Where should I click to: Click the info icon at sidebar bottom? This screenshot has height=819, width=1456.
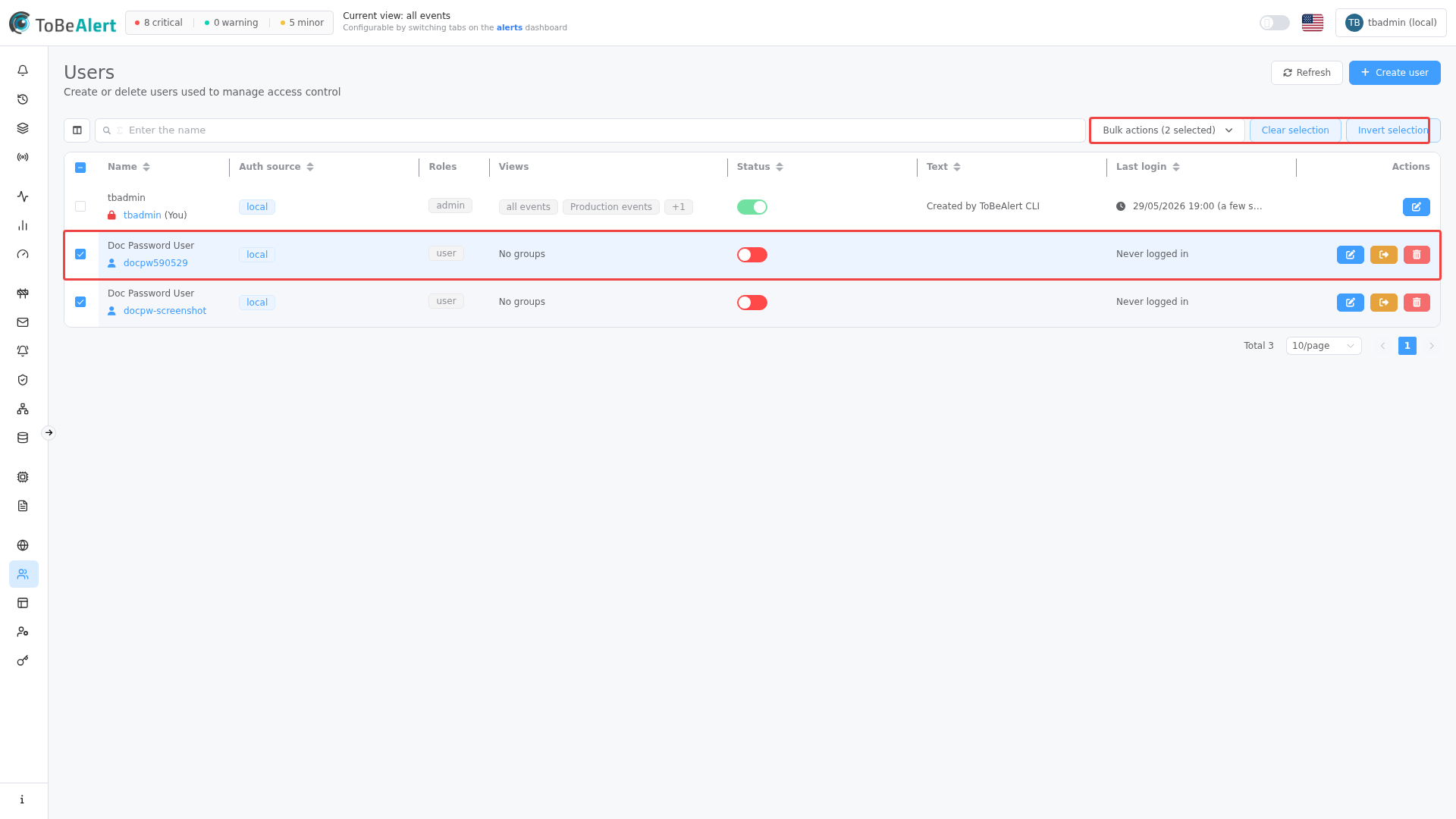click(23, 799)
